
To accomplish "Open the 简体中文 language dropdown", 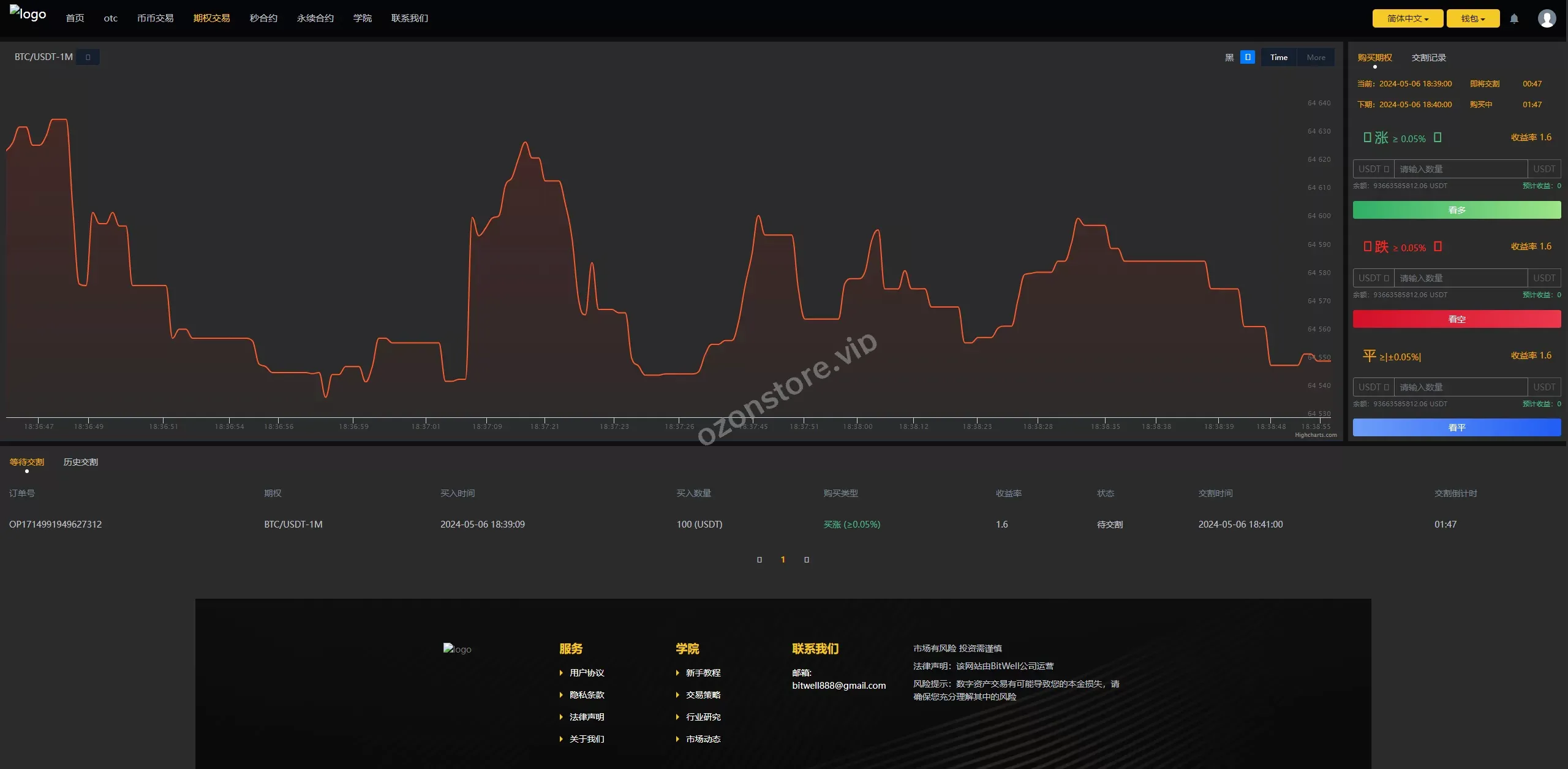I will (1407, 18).
